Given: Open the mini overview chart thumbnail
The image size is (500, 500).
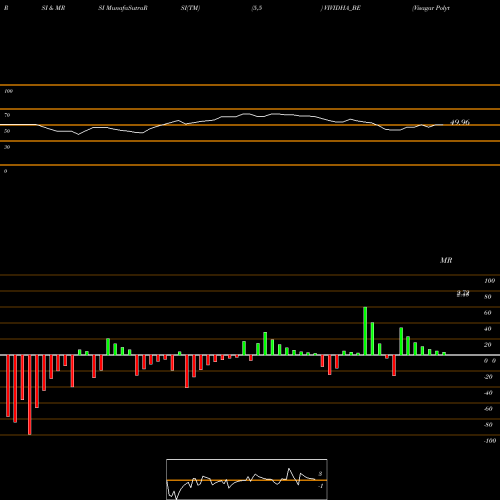Looking at the screenshot, I should pos(247,479).
